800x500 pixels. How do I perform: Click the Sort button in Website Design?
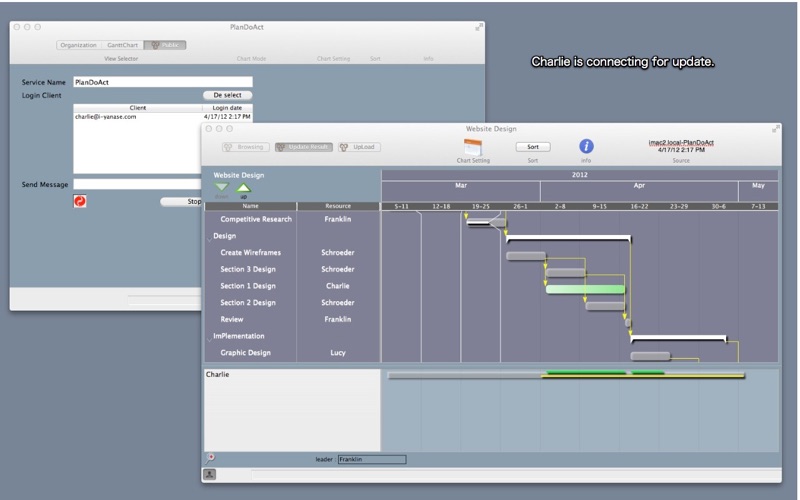(533, 146)
